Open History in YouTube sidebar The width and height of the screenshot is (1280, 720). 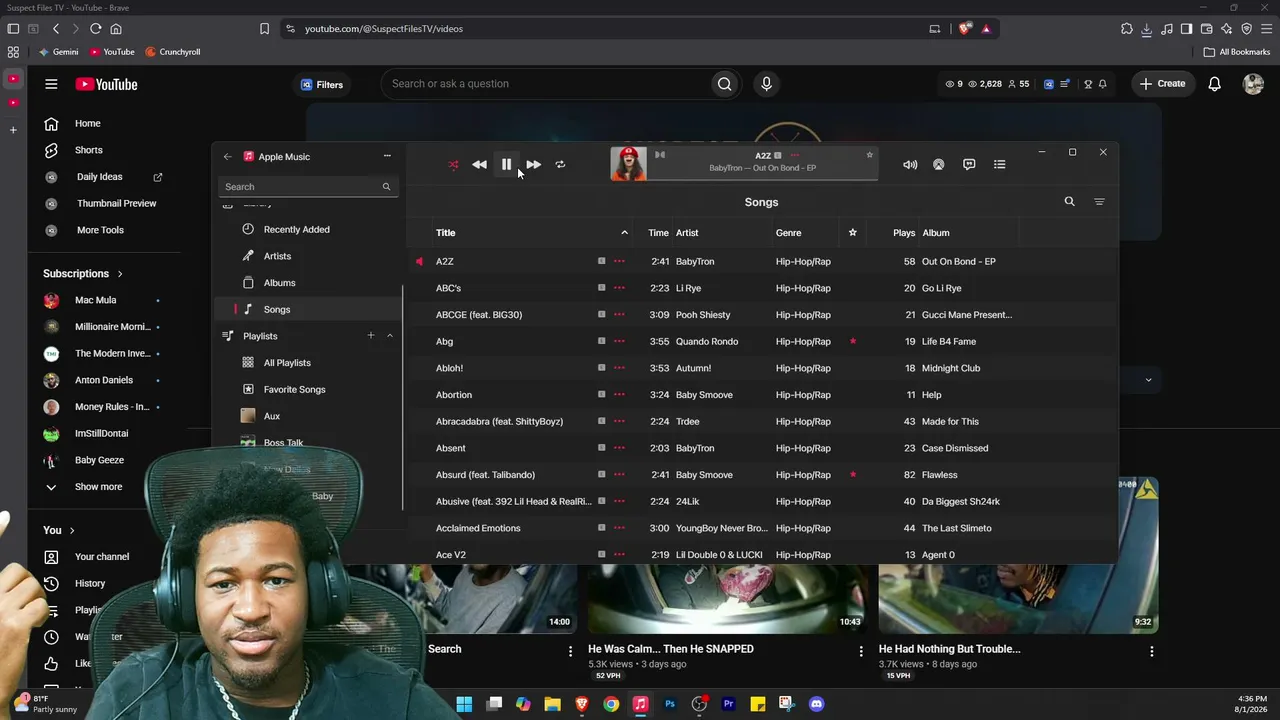[x=89, y=584]
